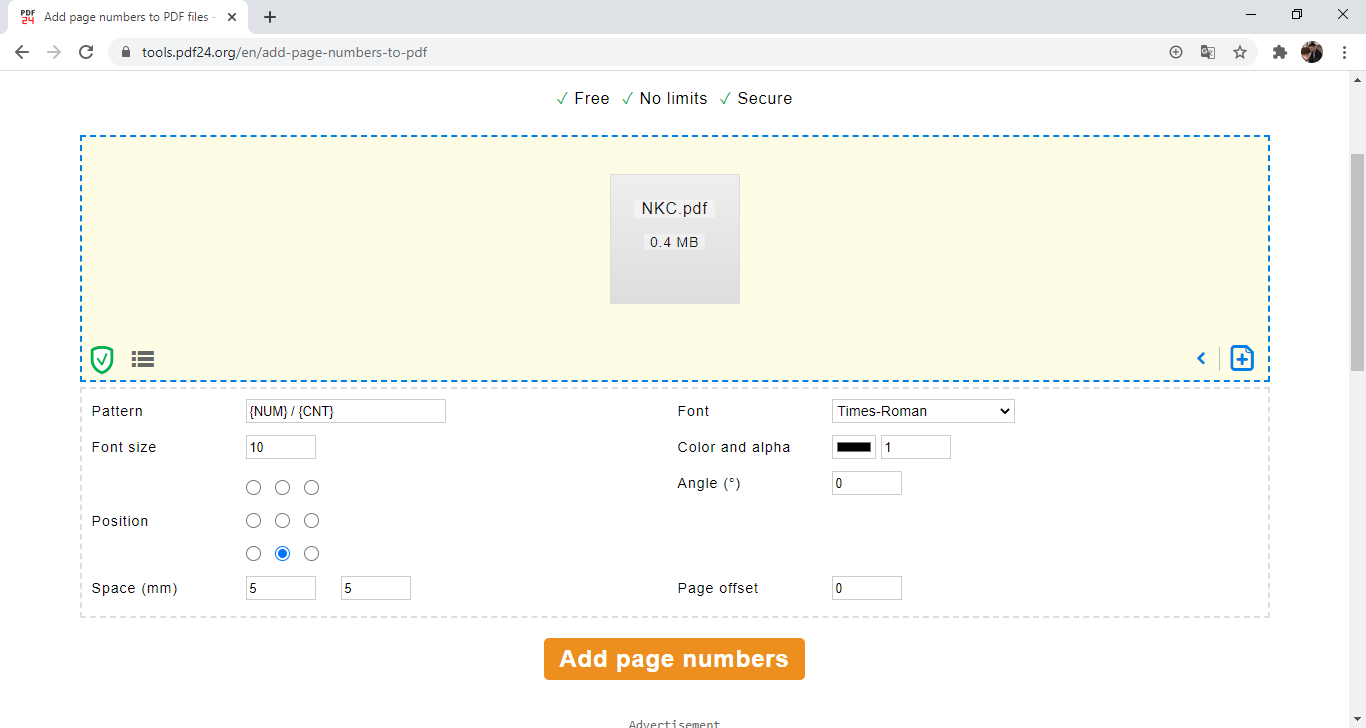Viewport: 1366px width, 728px height.
Task: Reload the current page
Action: click(86, 52)
